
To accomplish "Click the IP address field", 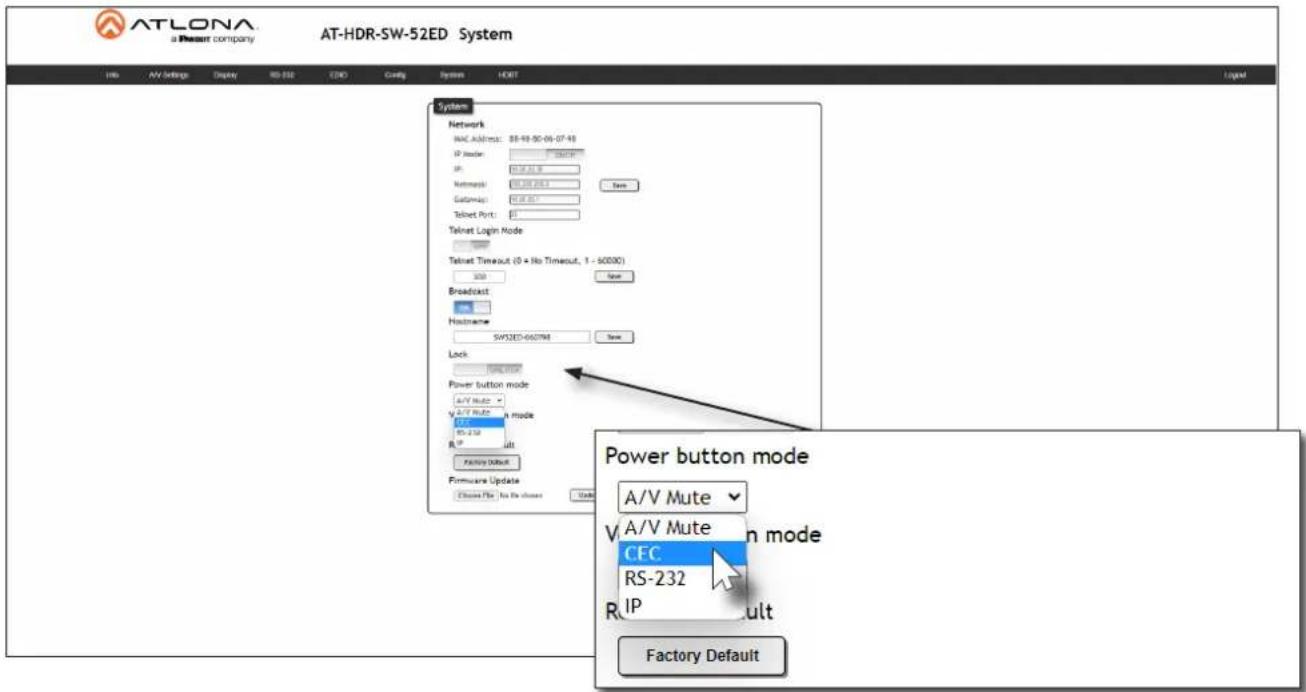I will tap(544, 170).
